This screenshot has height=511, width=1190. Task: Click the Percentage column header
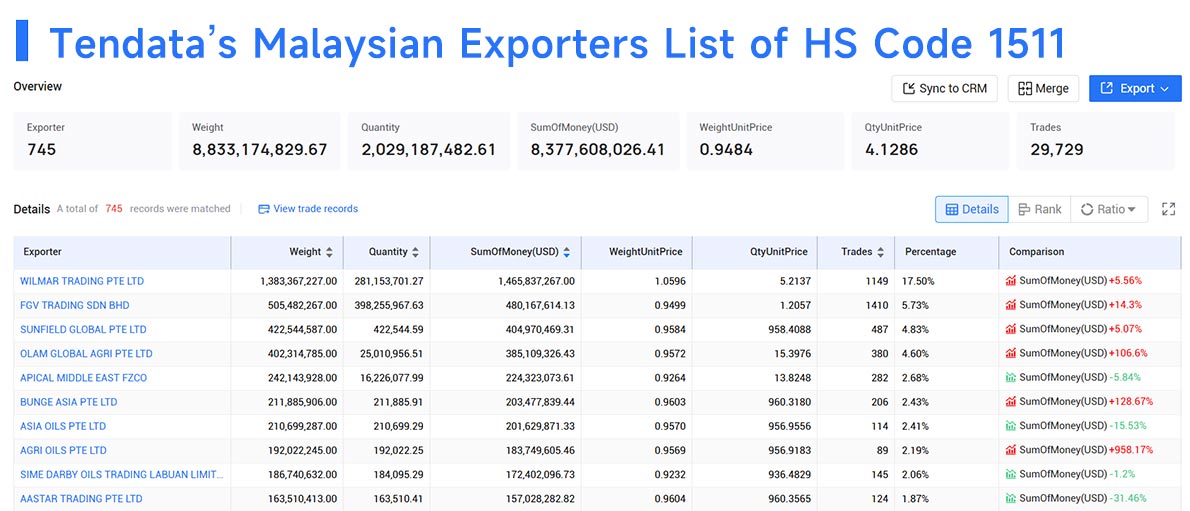(x=946, y=252)
